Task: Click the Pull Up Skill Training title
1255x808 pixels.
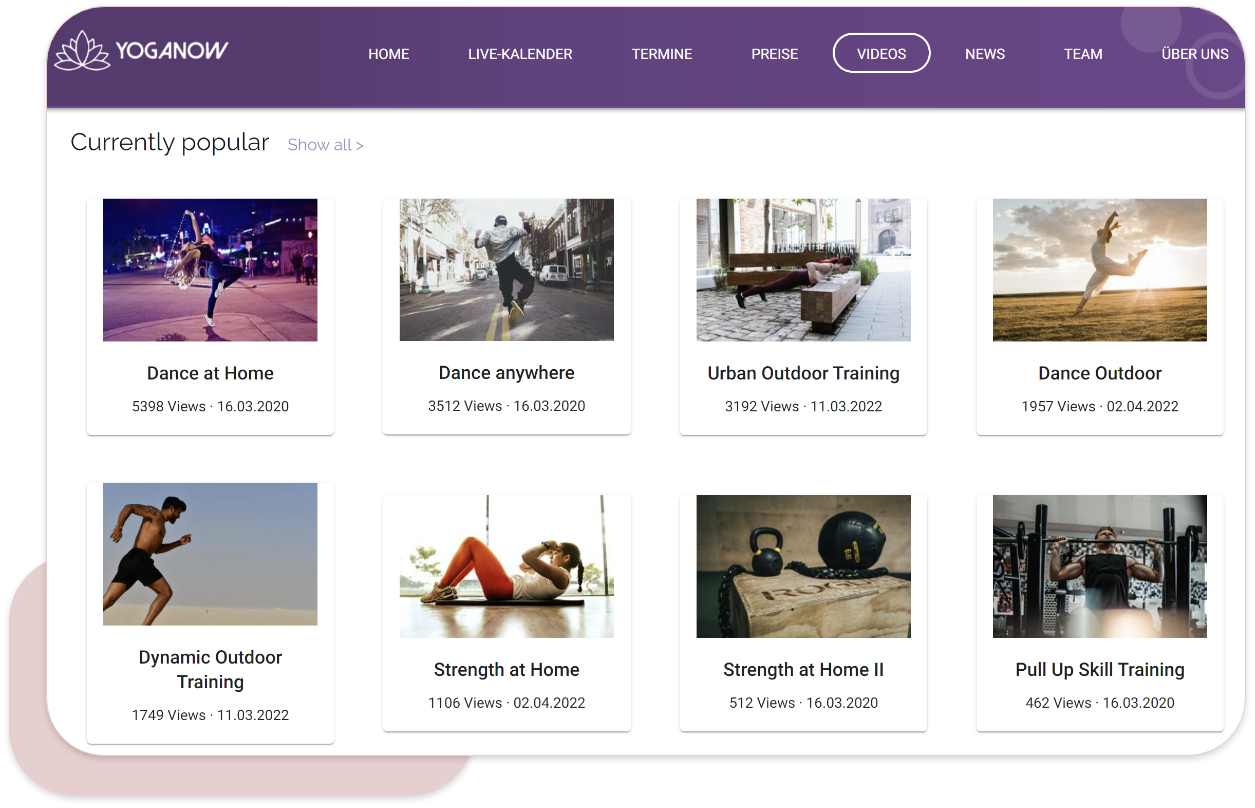Action: click(1099, 670)
